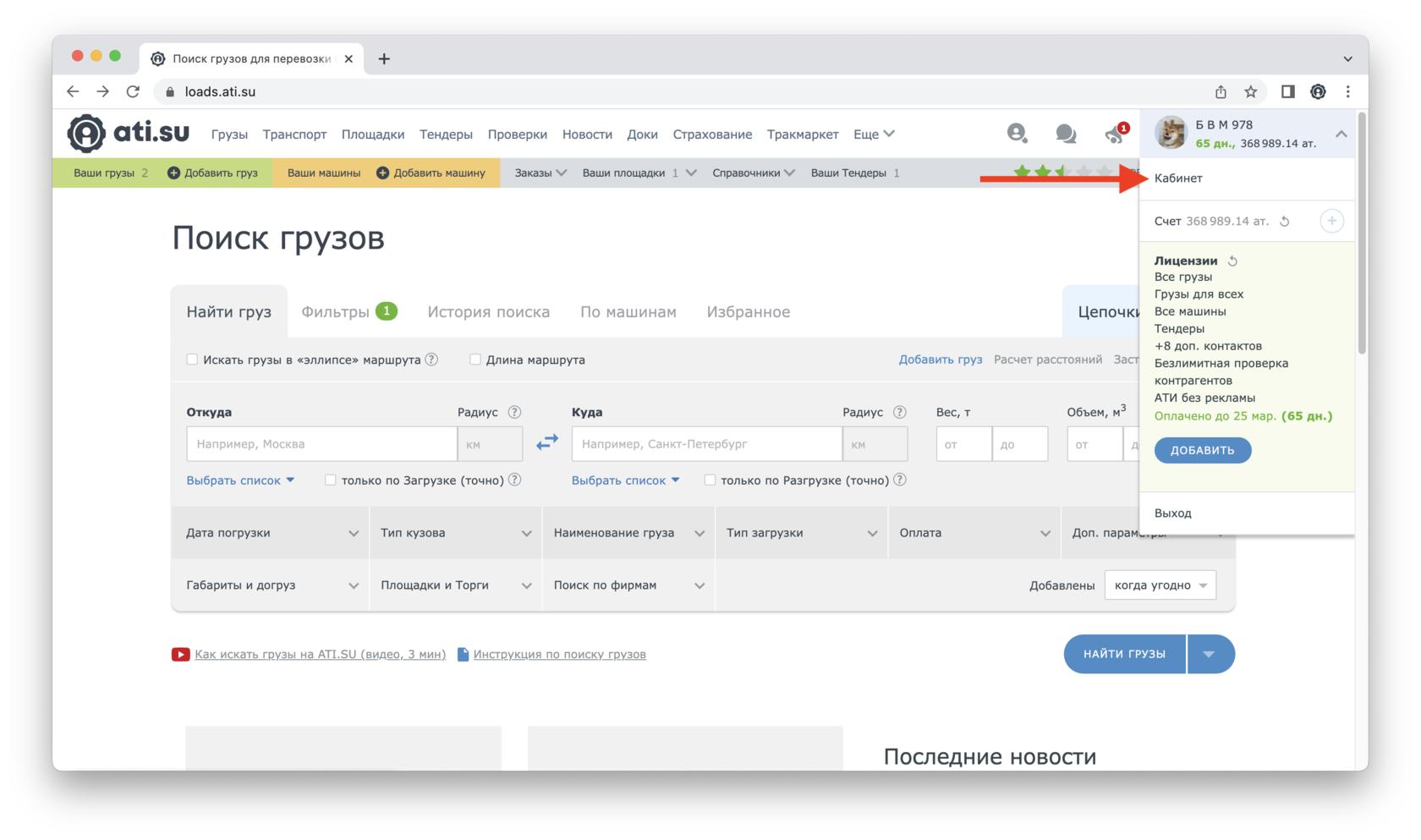Click plus icon in Добавить машину
This screenshot has width=1421, height=840.
coord(382,173)
